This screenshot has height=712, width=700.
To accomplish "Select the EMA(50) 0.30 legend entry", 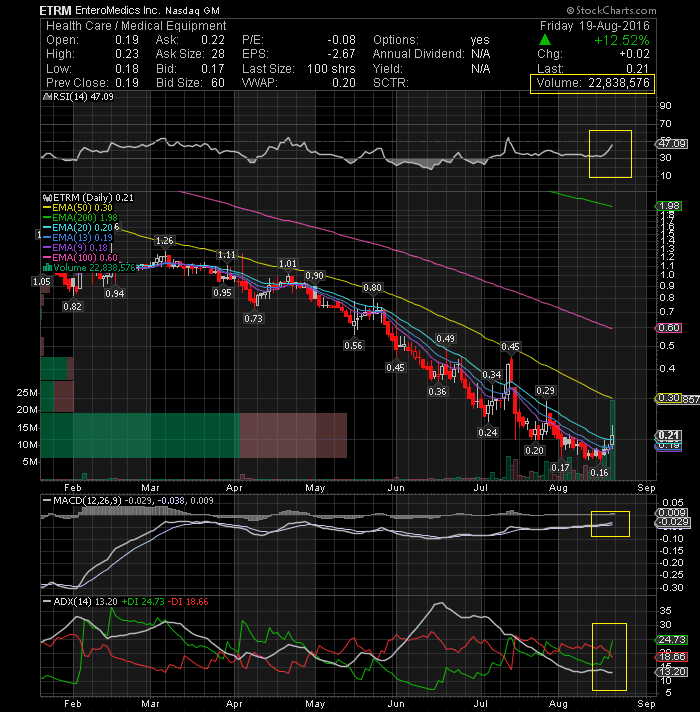I will point(78,208).
